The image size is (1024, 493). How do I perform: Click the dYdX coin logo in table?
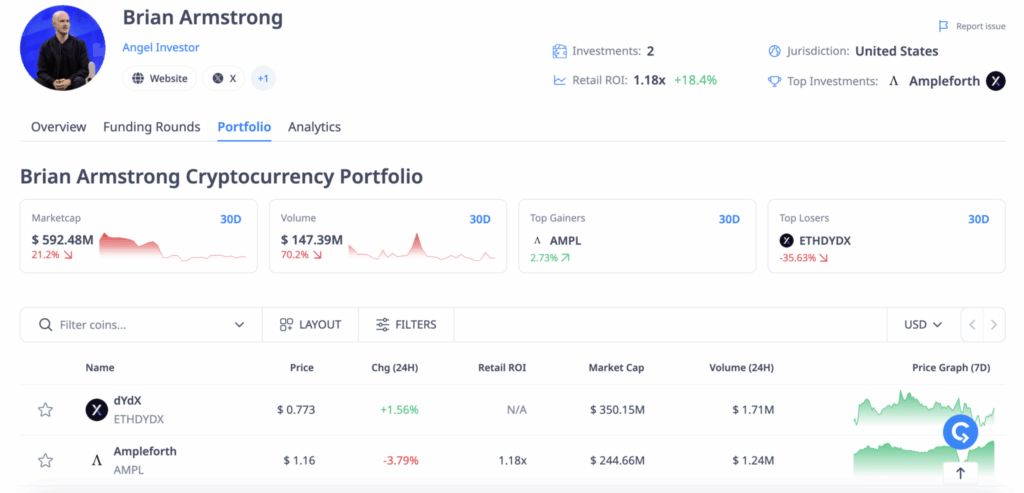point(97,410)
